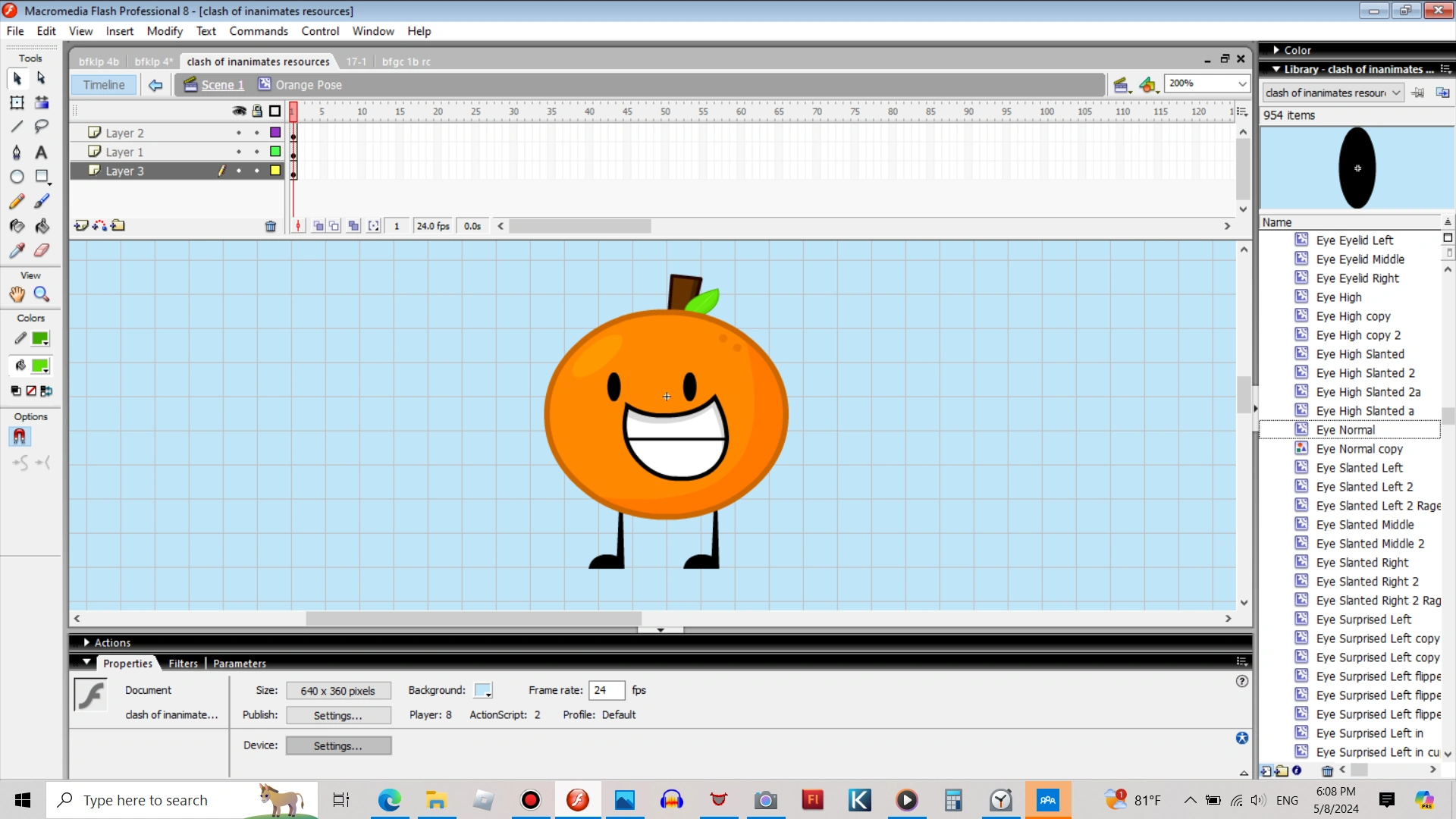Select Eye High Slanted library item
Viewport: 1456px width, 819px height.
click(x=1360, y=354)
